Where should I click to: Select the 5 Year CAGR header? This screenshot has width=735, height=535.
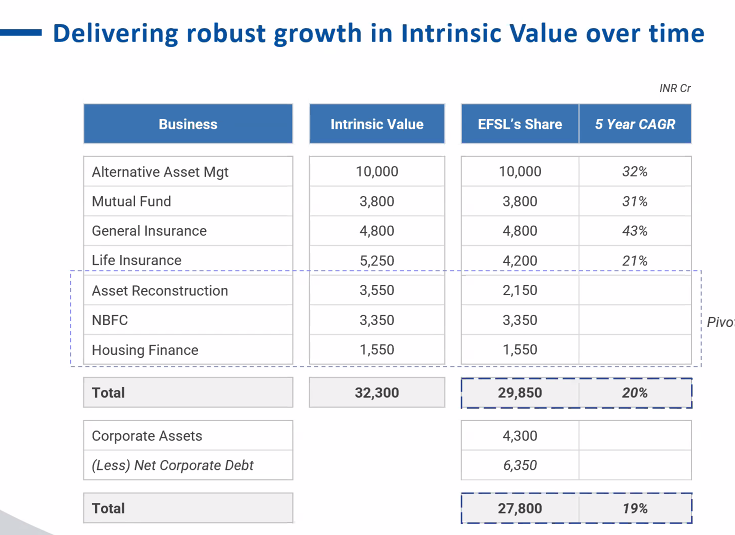pyautogui.click(x=635, y=124)
